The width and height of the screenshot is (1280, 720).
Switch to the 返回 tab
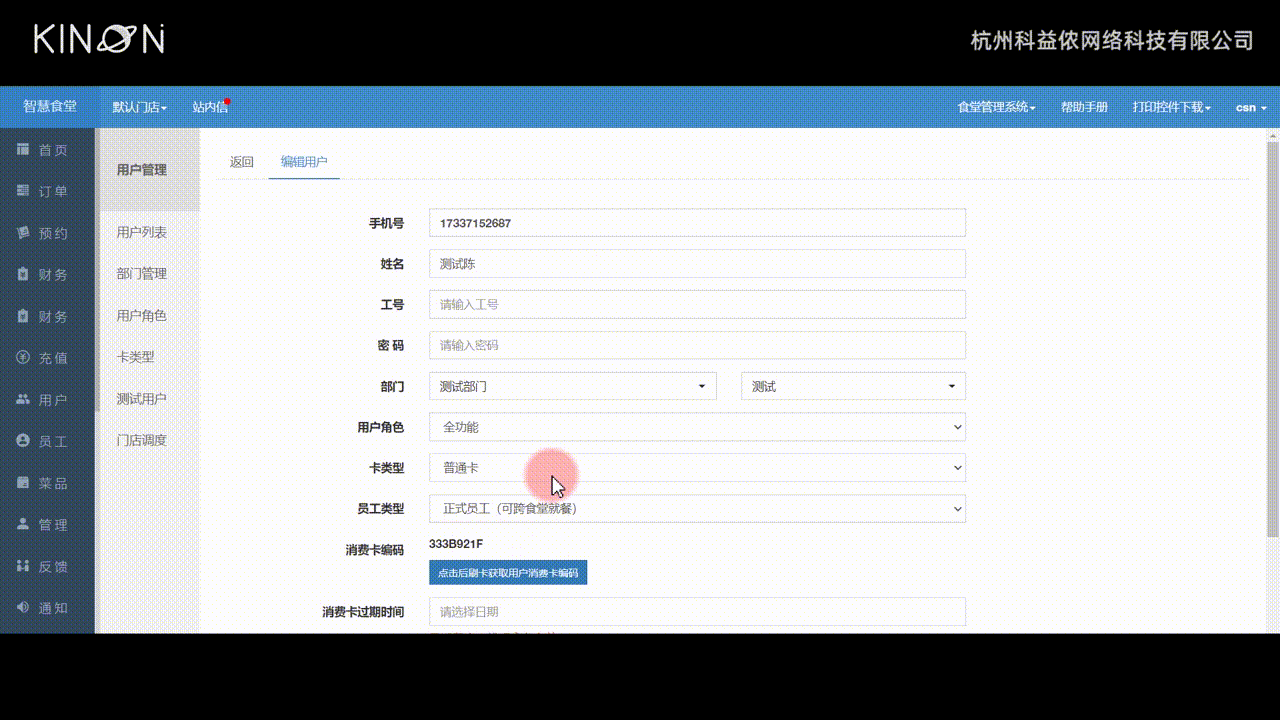[242, 162]
